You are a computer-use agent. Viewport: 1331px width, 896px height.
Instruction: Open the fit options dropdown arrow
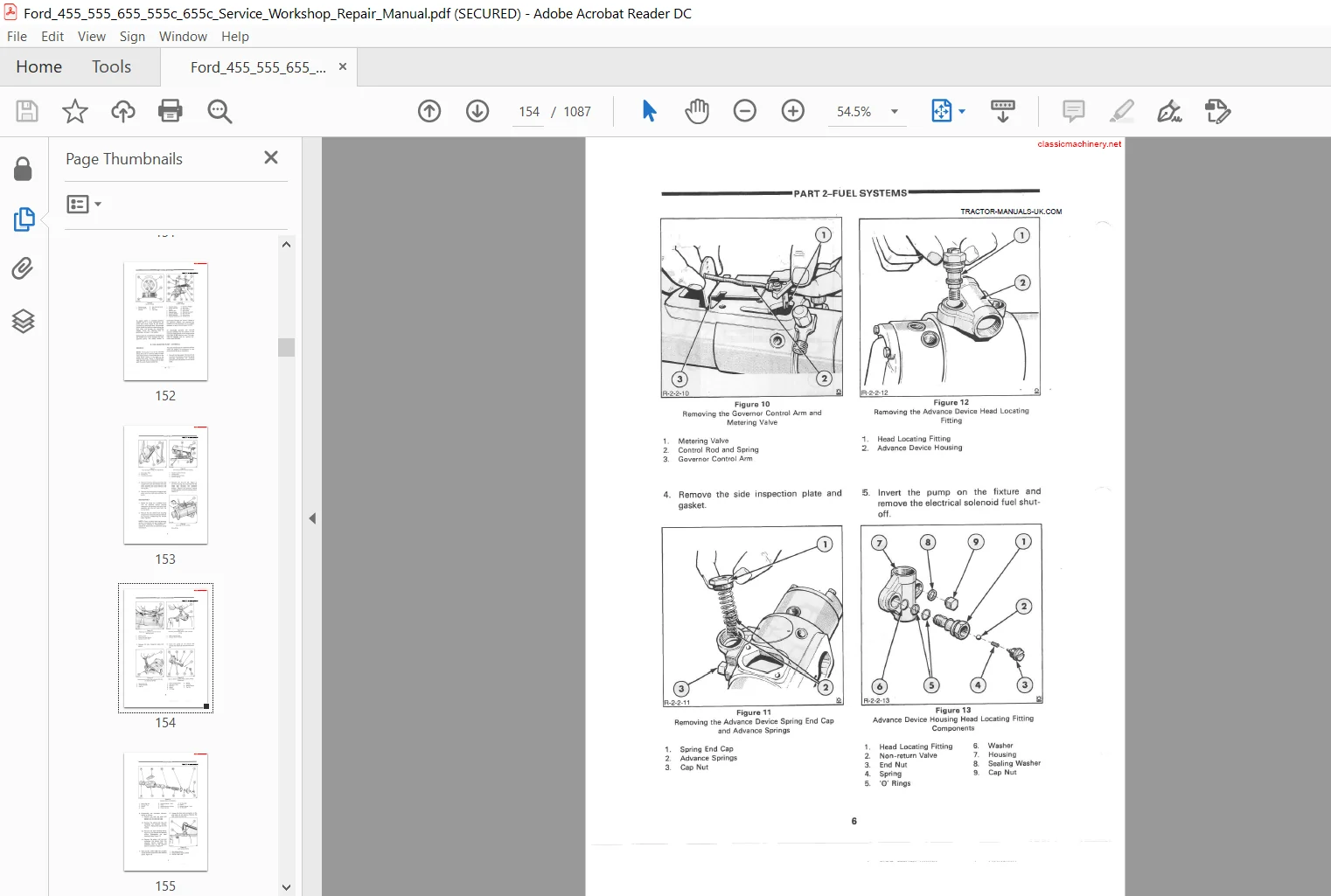962,111
